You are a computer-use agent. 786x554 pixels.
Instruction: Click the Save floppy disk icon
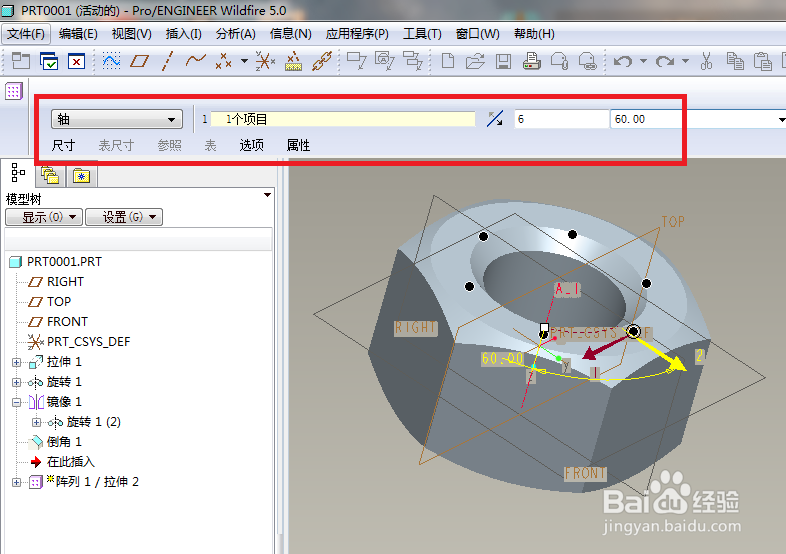(503, 61)
